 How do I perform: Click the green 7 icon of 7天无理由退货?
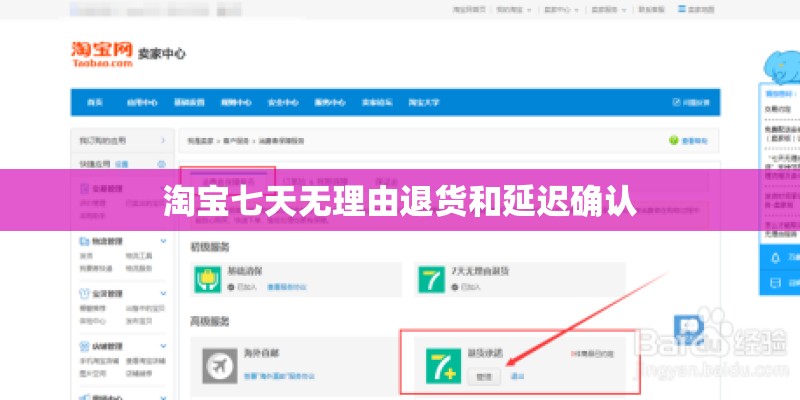click(x=432, y=280)
